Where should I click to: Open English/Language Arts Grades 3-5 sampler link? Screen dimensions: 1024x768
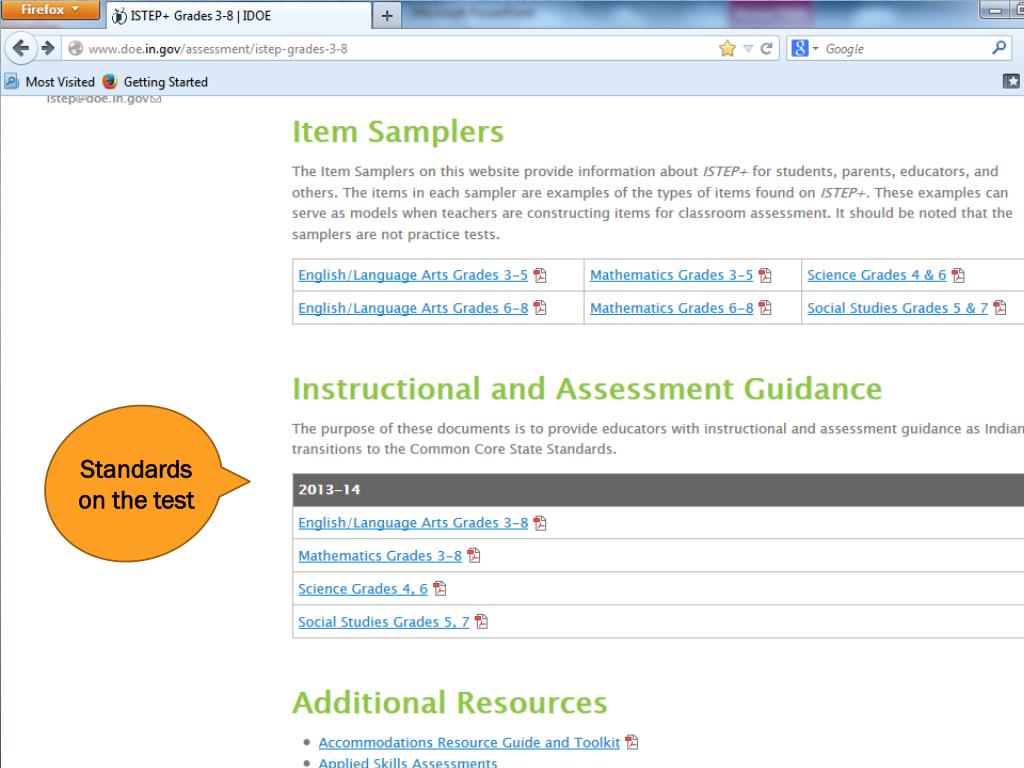[x=413, y=275]
